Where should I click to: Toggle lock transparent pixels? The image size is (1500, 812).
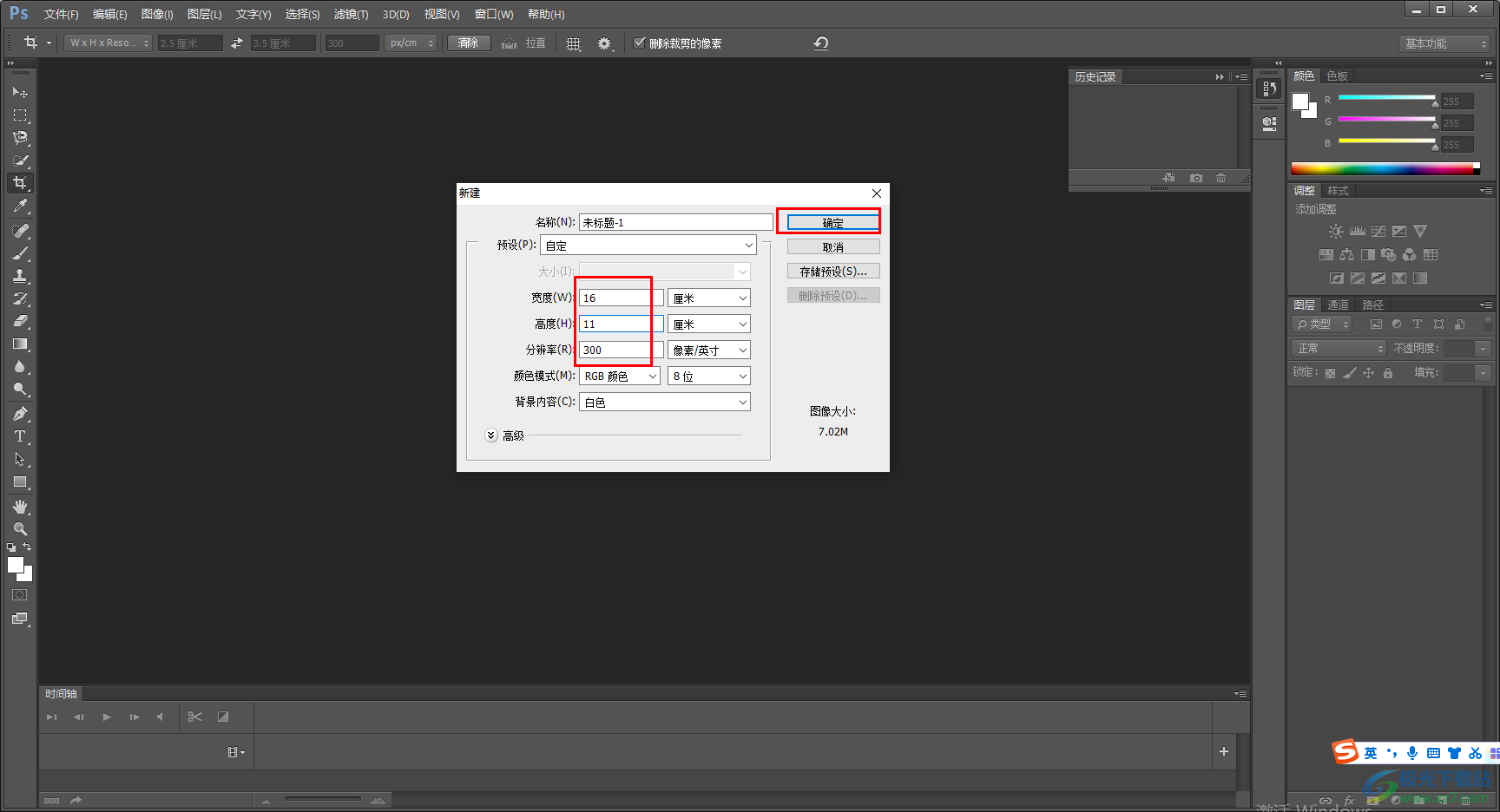[x=1330, y=373]
